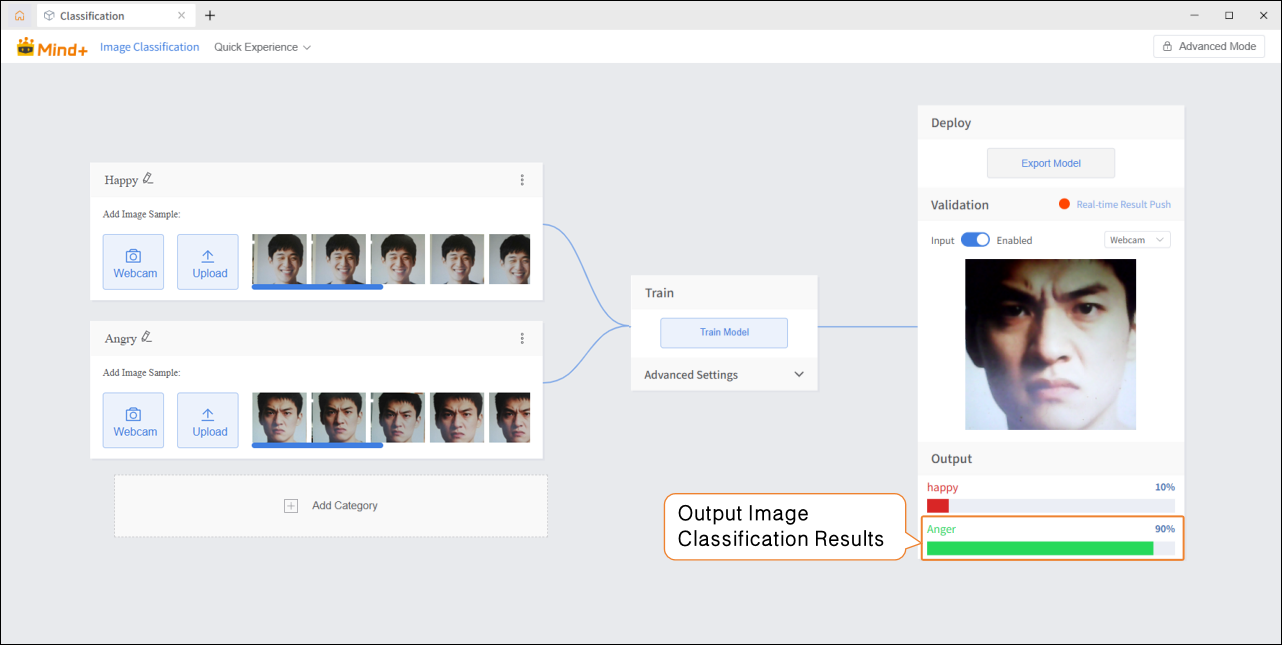1282x645 pixels.
Task: Toggle the Real-time Result Push indicator
Action: tap(1065, 205)
